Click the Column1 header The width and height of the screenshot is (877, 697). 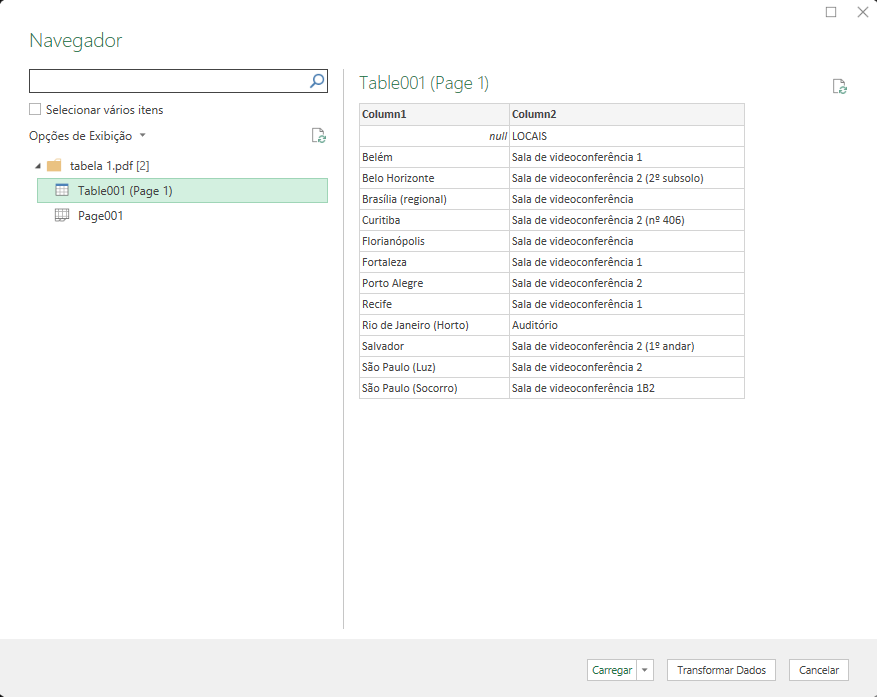tap(434, 114)
